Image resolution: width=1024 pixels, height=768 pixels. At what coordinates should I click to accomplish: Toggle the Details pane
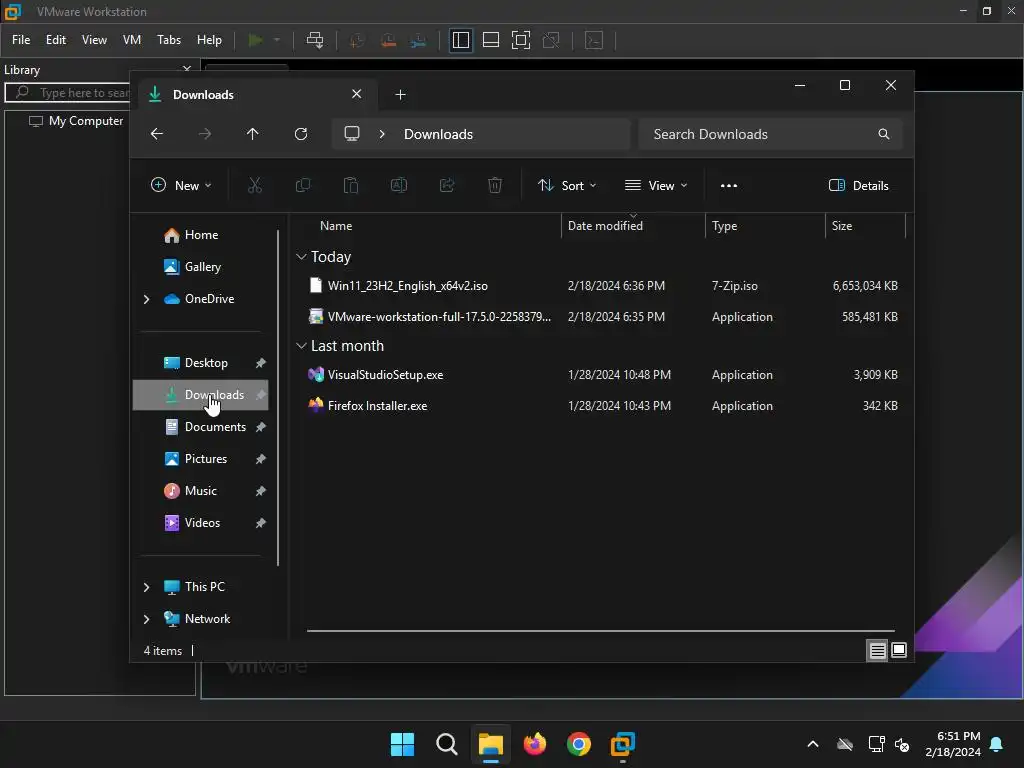859,185
